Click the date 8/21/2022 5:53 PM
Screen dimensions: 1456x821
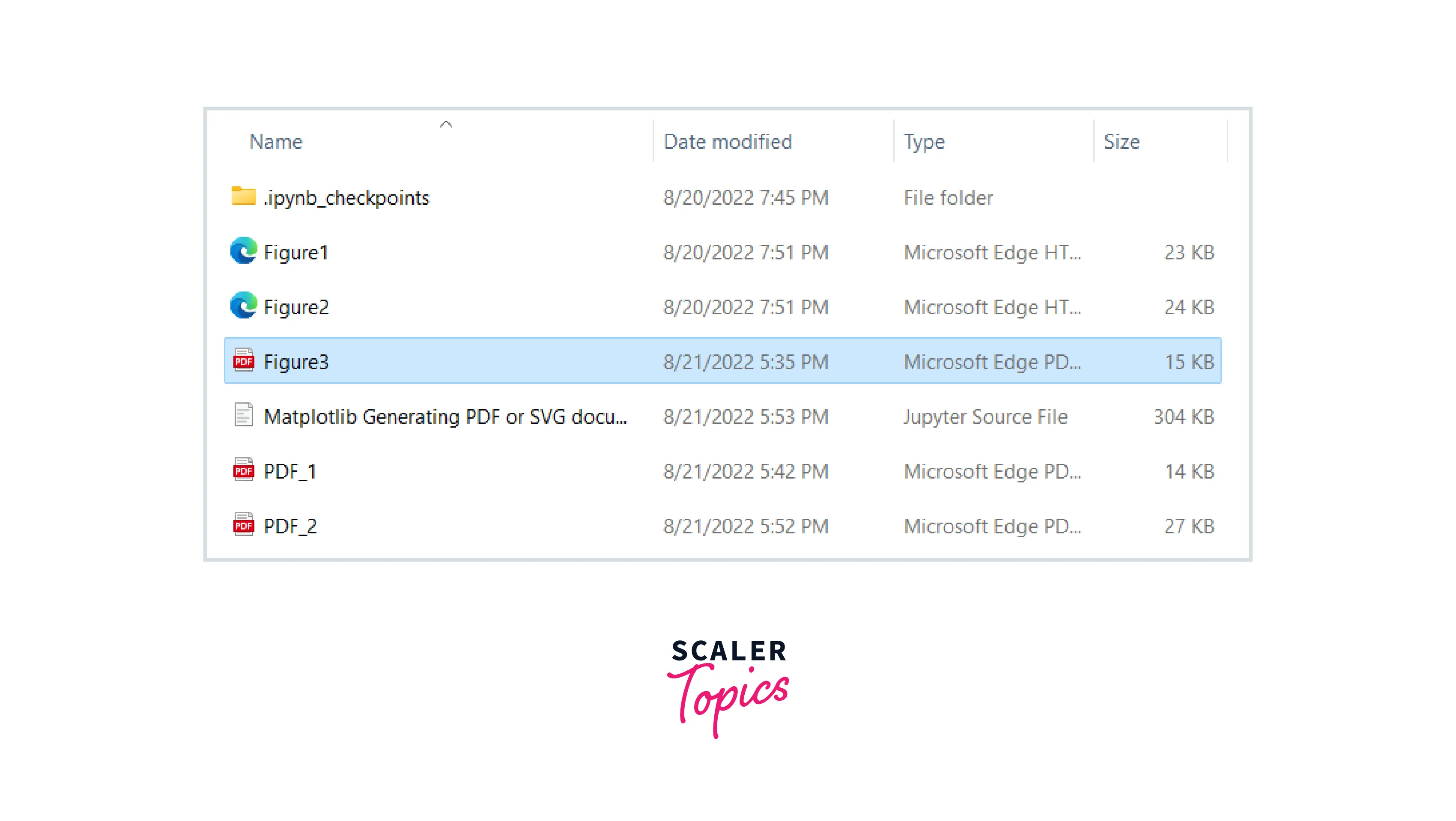pyautogui.click(x=746, y=416)
